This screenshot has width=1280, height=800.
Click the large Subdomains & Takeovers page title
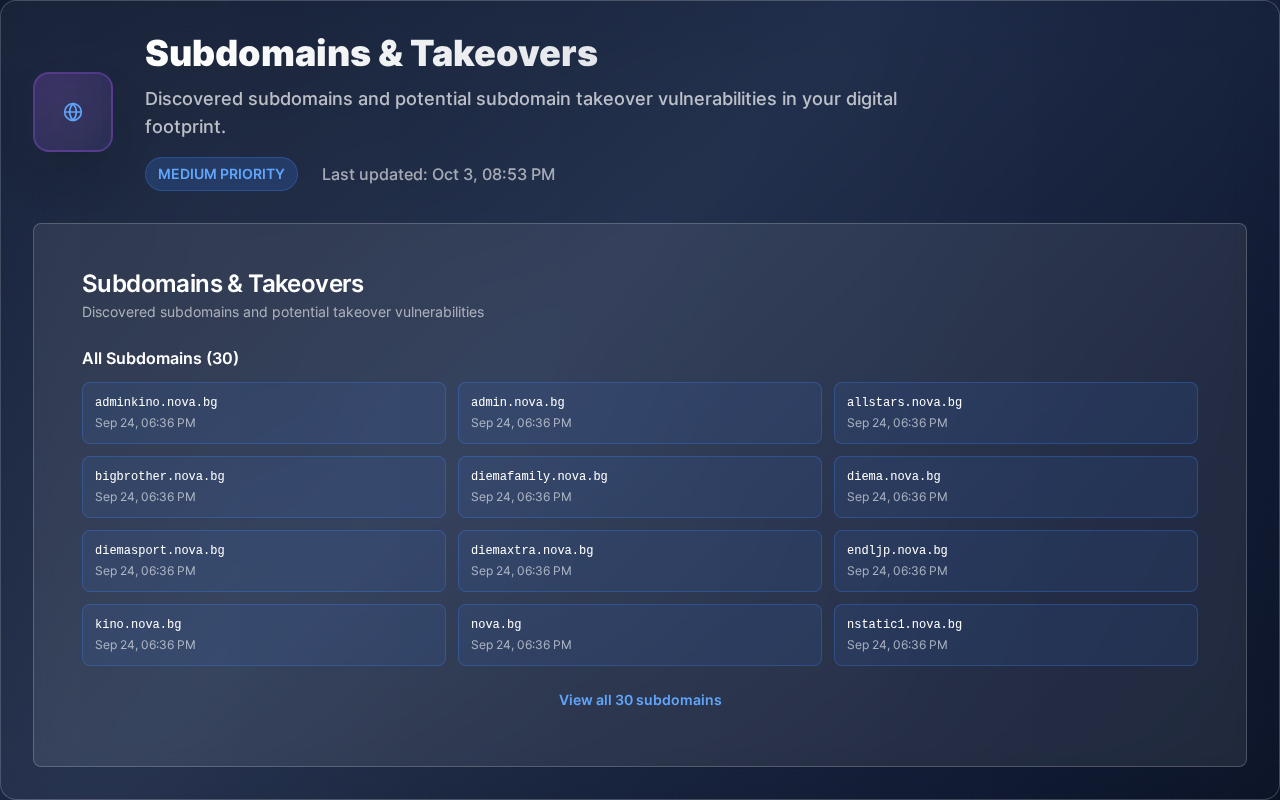(371, 53)
